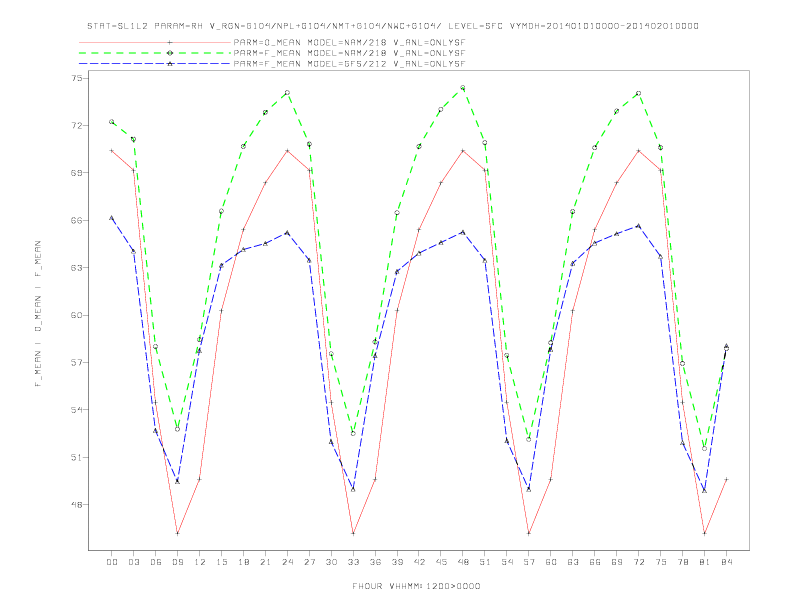This screenshot has height=612, width=792.
Task: Click x-axis tick label 24
Action: coord(287,562)
